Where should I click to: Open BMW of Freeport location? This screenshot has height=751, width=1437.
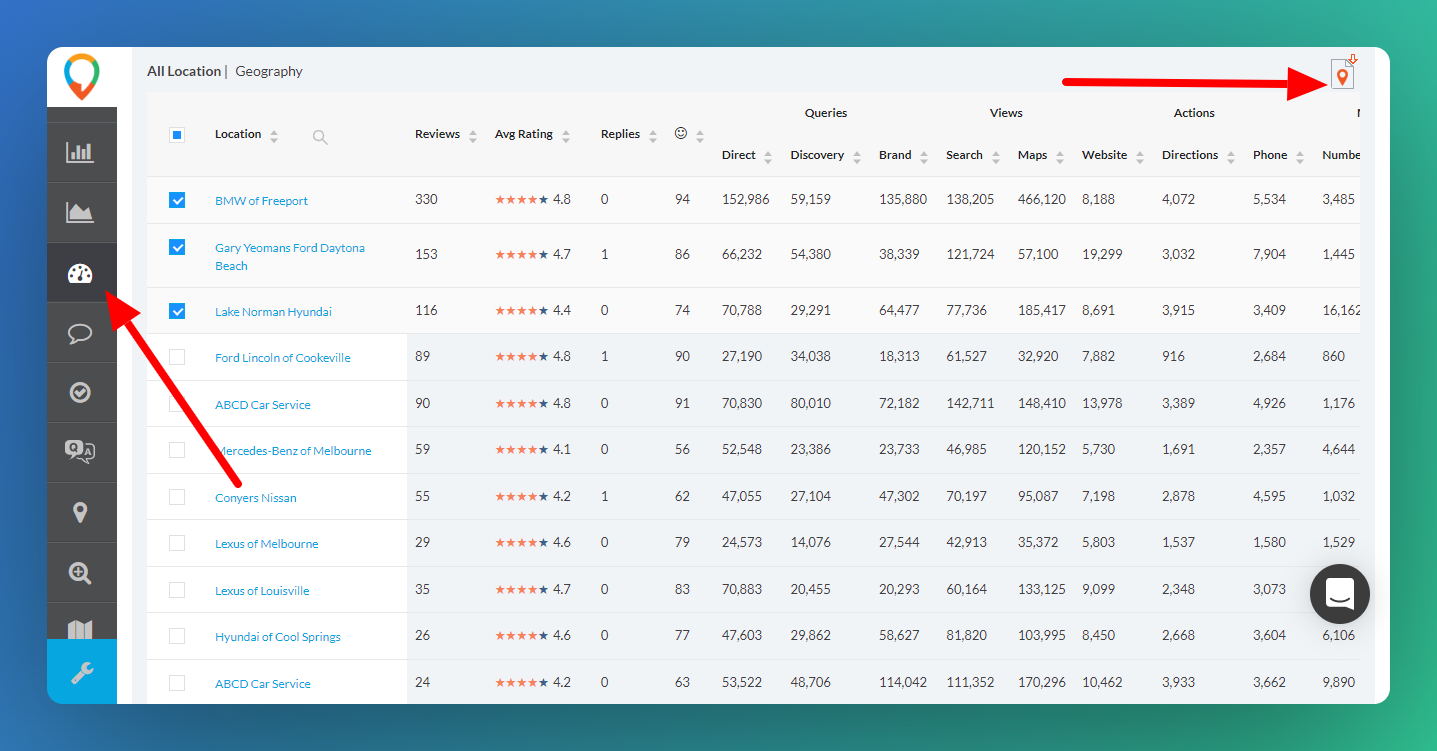coord(261,201)
